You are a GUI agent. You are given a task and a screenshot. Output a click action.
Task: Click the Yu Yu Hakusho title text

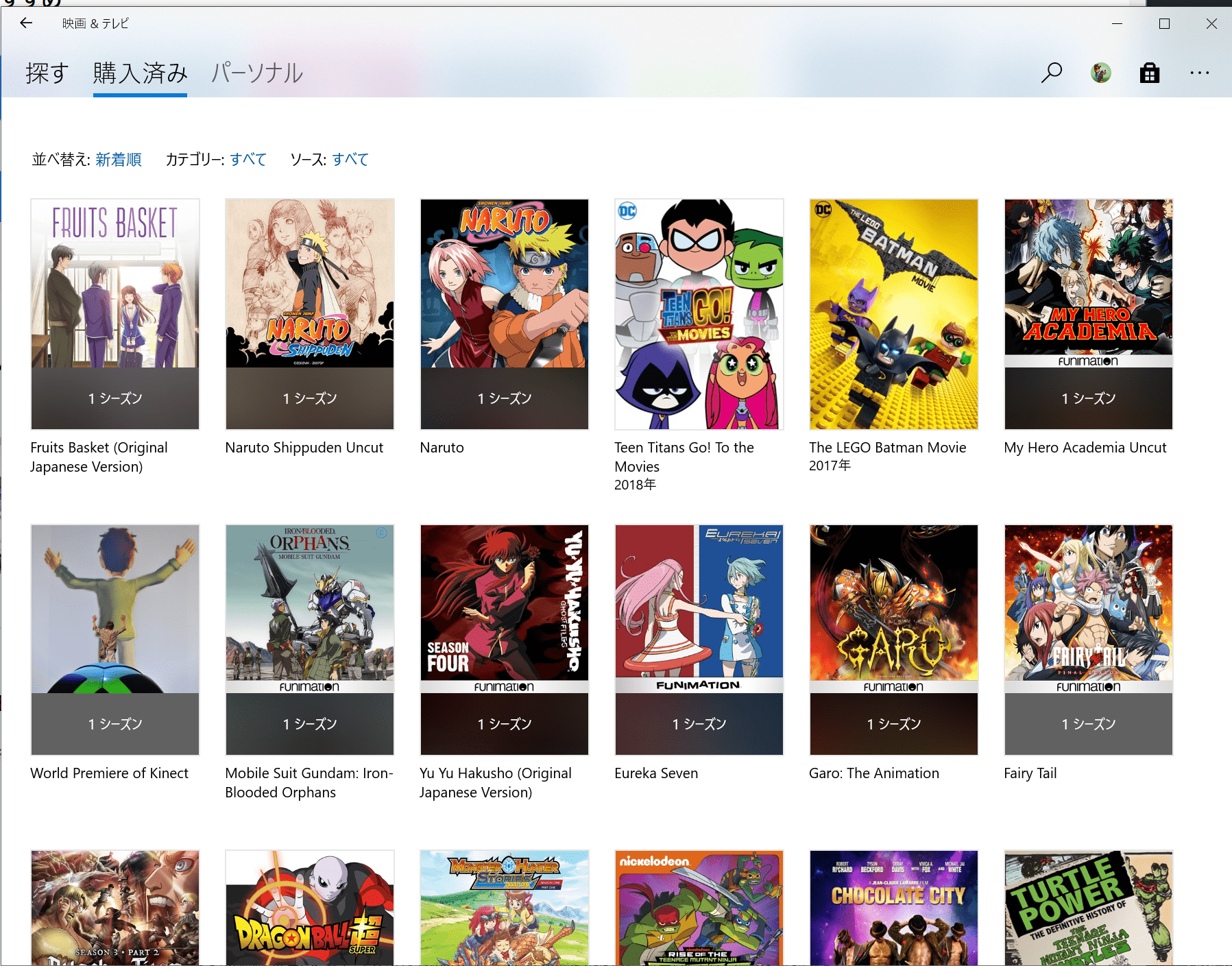point(496,783)
